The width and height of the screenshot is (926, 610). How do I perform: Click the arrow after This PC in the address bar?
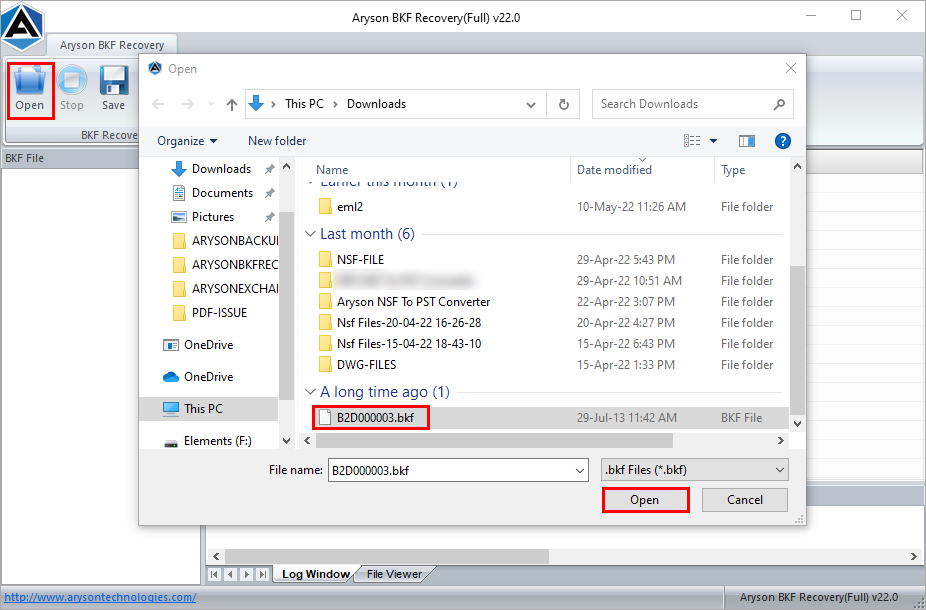(x=335, y=105)
